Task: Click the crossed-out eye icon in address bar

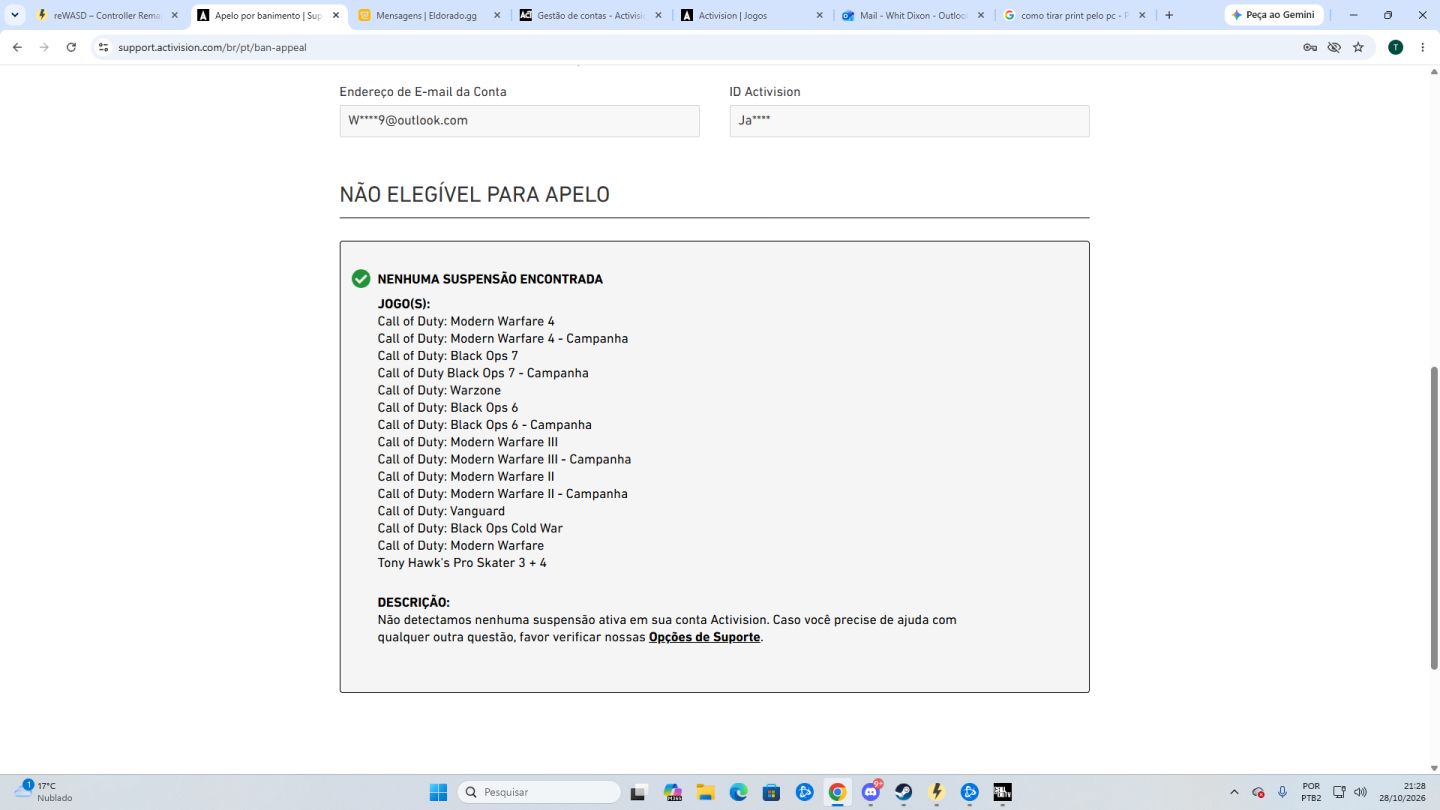Action: pyautogui.click(x=1334, y=47)
